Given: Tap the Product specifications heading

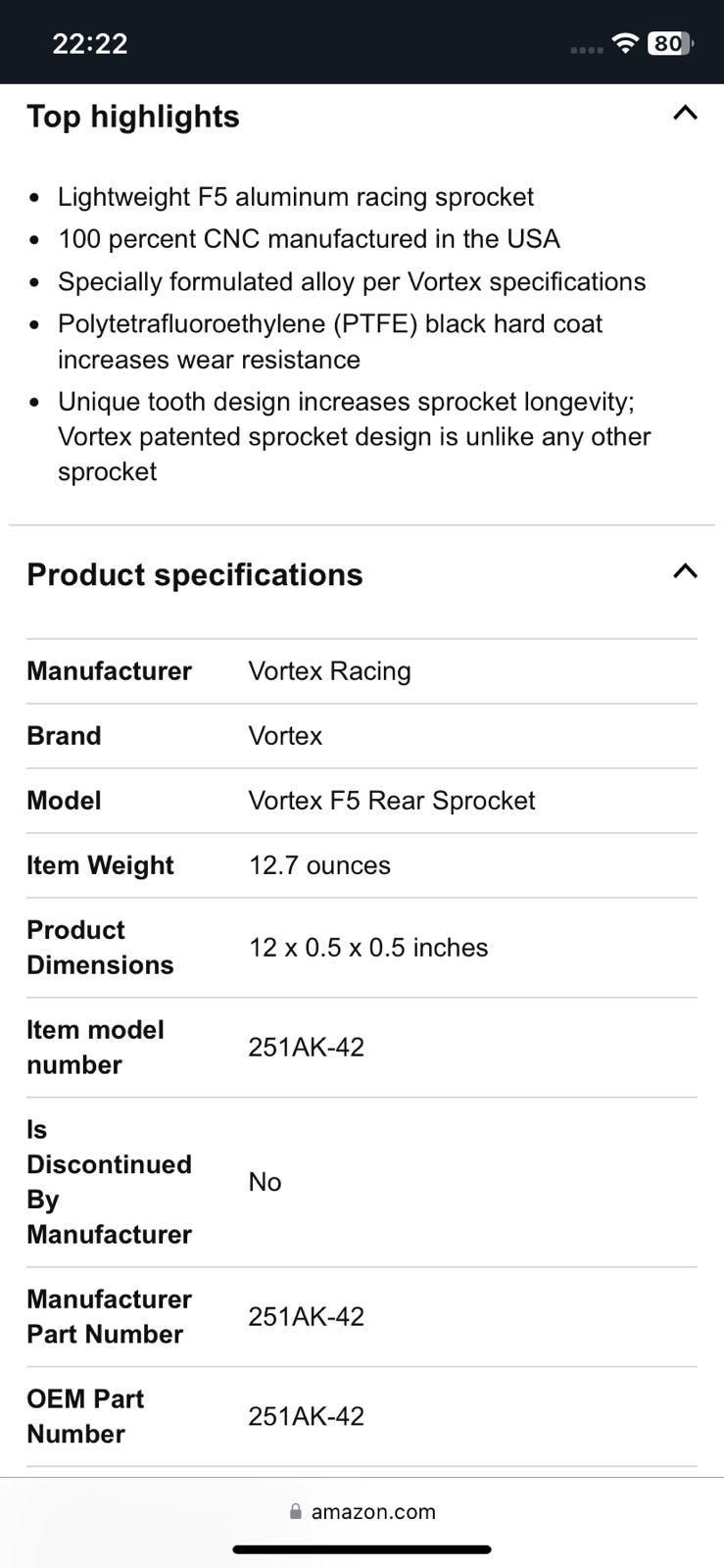Looking at the screenshot, I should (x=195, y=575).
